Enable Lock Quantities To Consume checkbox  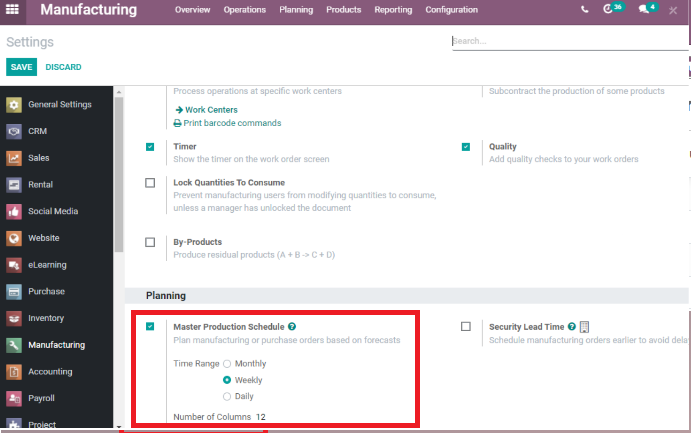click(150, 183)
